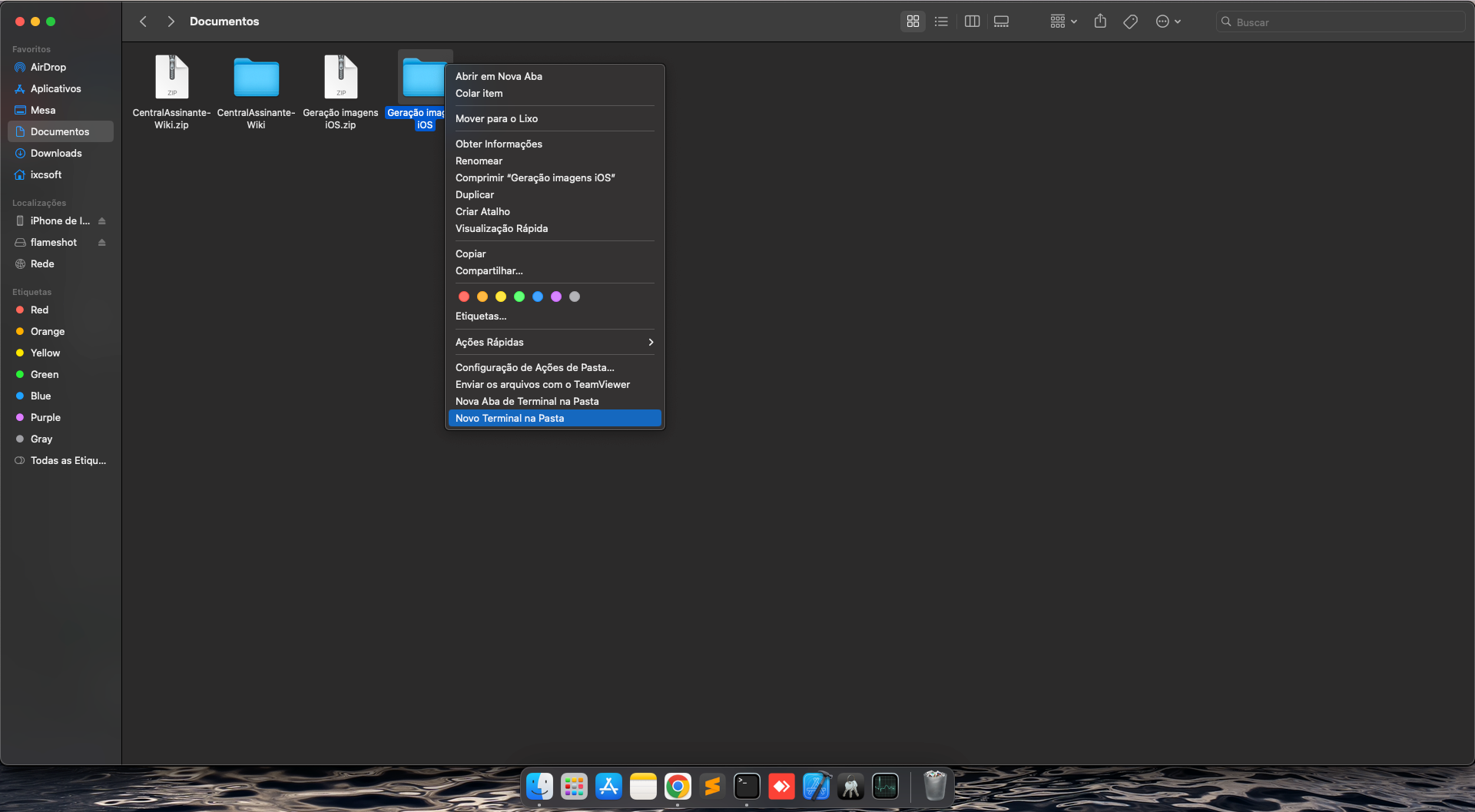The height and width of the screenshot is (812, 1475).
Task: Apply green tag dot in context menu
Action: pos(519,297)
